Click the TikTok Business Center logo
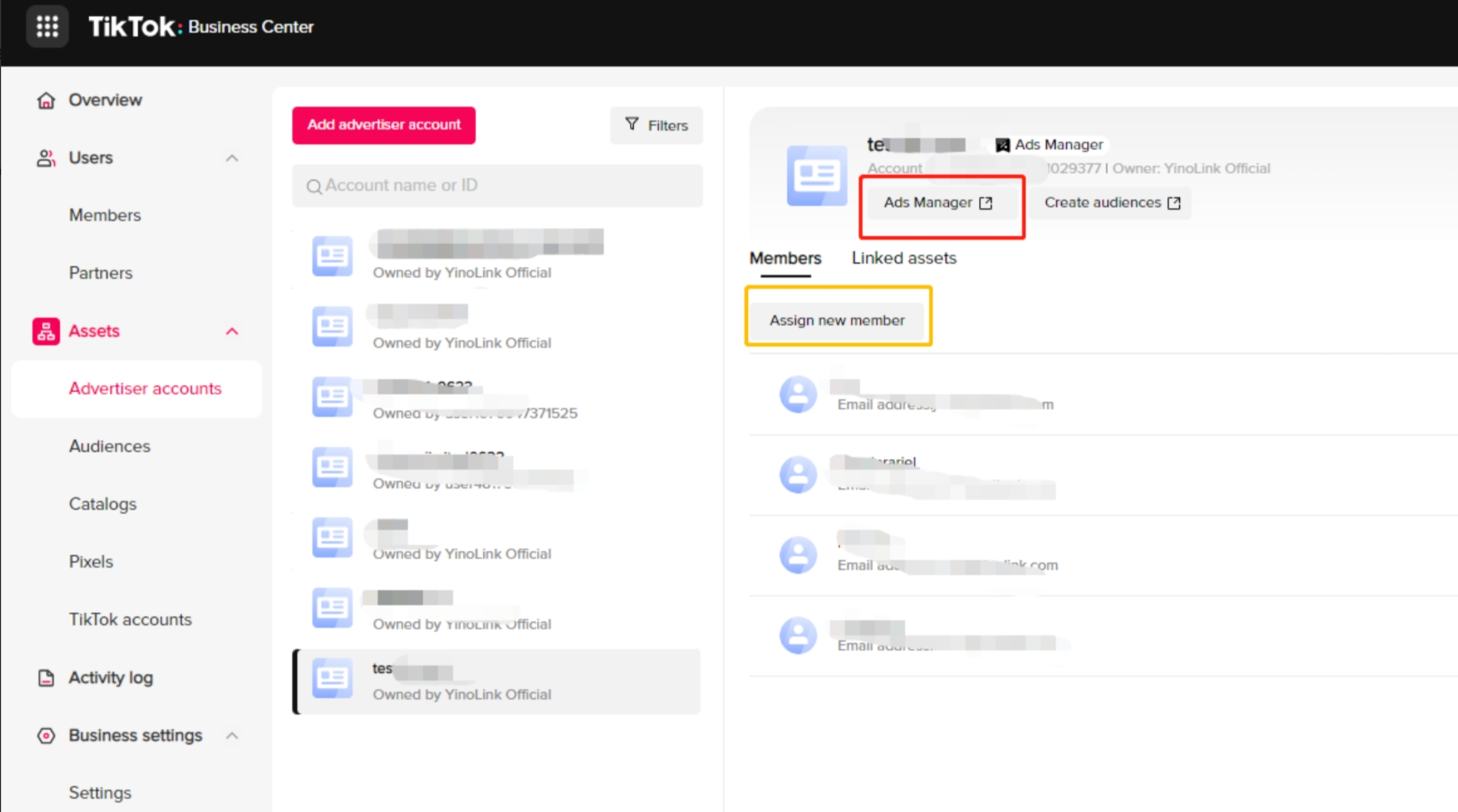This screenshot has height=812, width=1458. [x=201, y=27]
